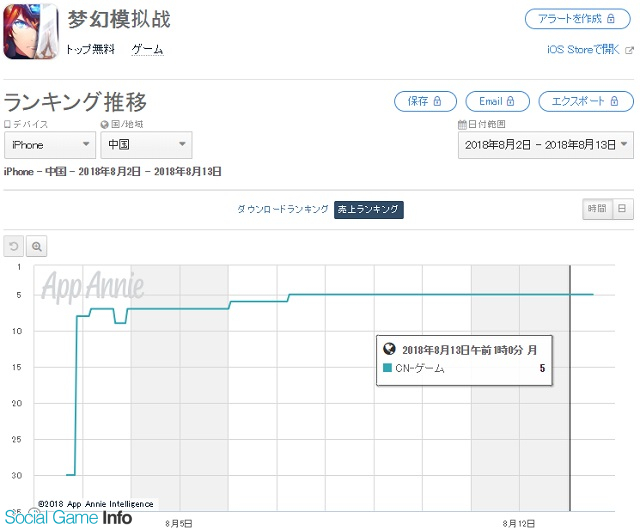Open the iPhone device dropdown
The width and height of the screenshot is (640, 530).
pyautogui.click(x=50, y=145)
